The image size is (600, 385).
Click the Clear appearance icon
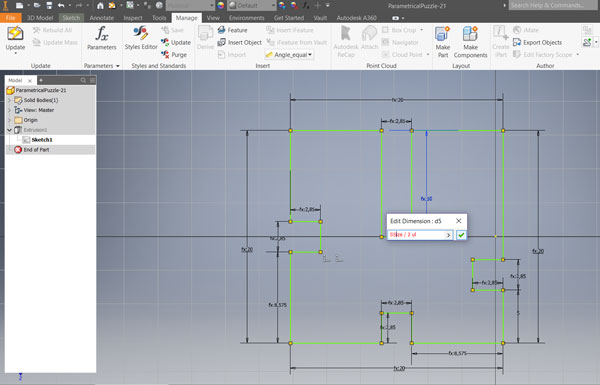tap(294, 5)
